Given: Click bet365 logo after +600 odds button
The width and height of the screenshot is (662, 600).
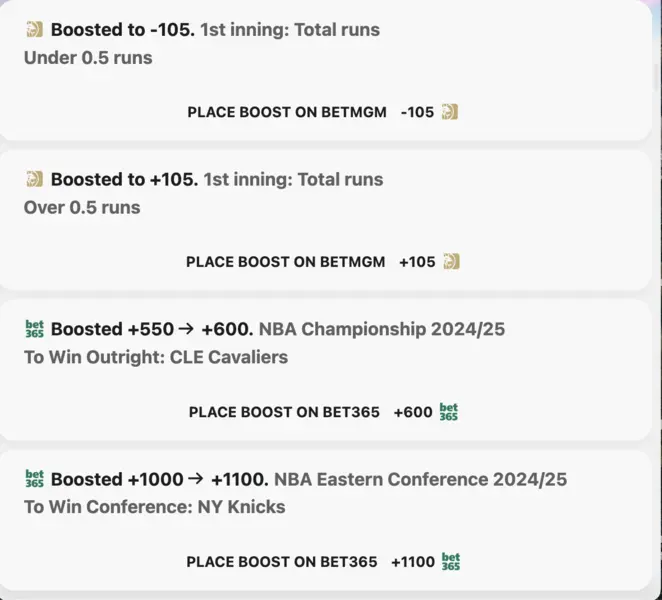Looking at the screenshot, I should [x=448, y=412].
